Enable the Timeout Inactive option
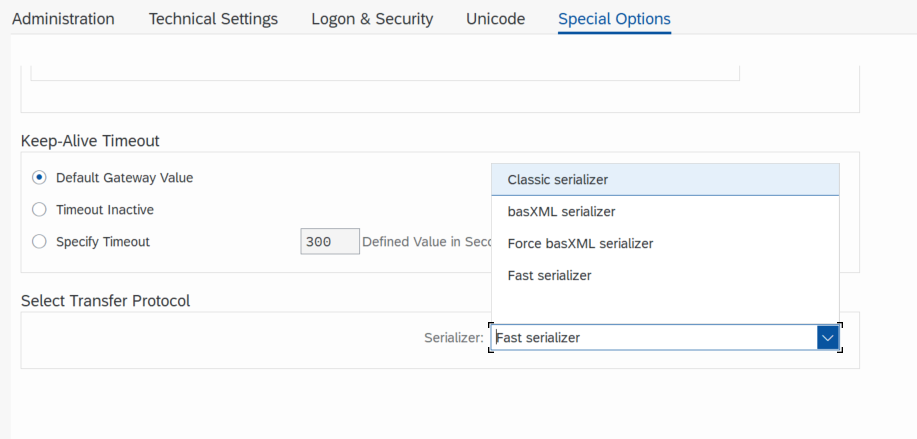The width and height of the screenshot is (917, 439). [39, 210]
